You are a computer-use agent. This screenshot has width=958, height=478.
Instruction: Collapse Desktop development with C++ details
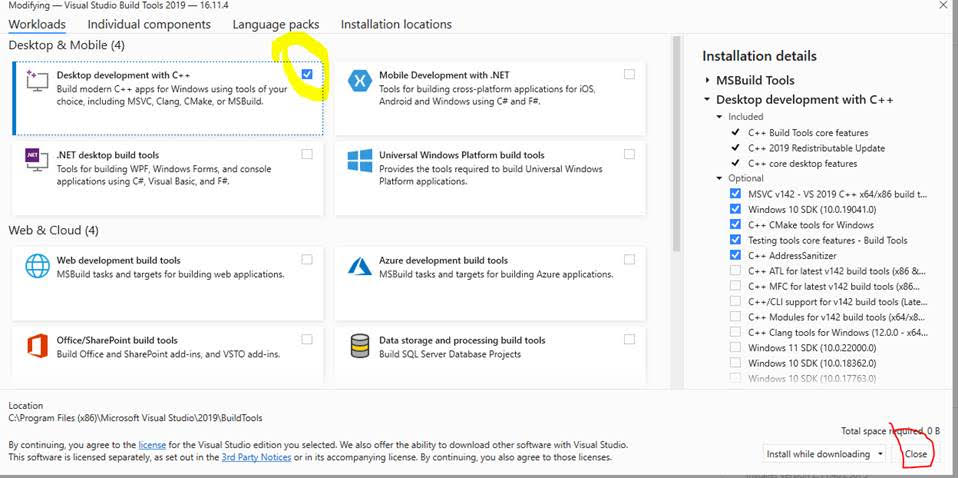(x=708, y=99)
